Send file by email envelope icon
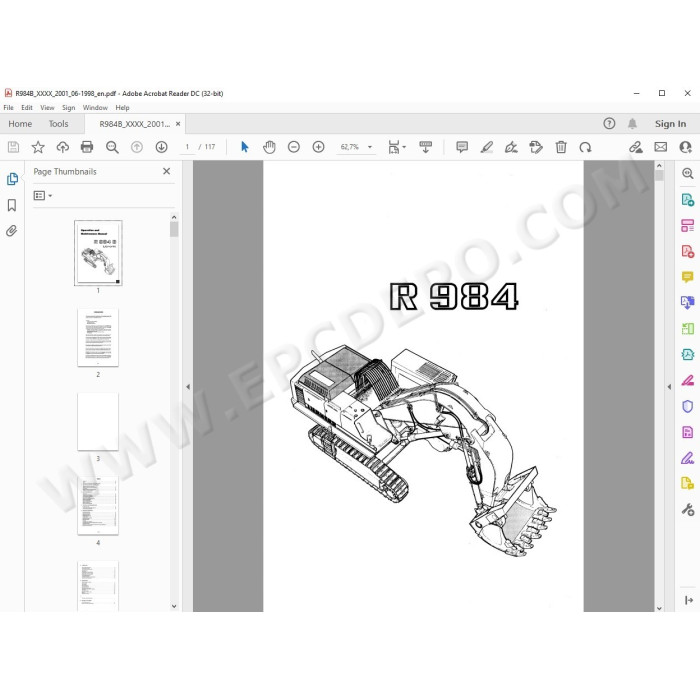 coord(661,147)
